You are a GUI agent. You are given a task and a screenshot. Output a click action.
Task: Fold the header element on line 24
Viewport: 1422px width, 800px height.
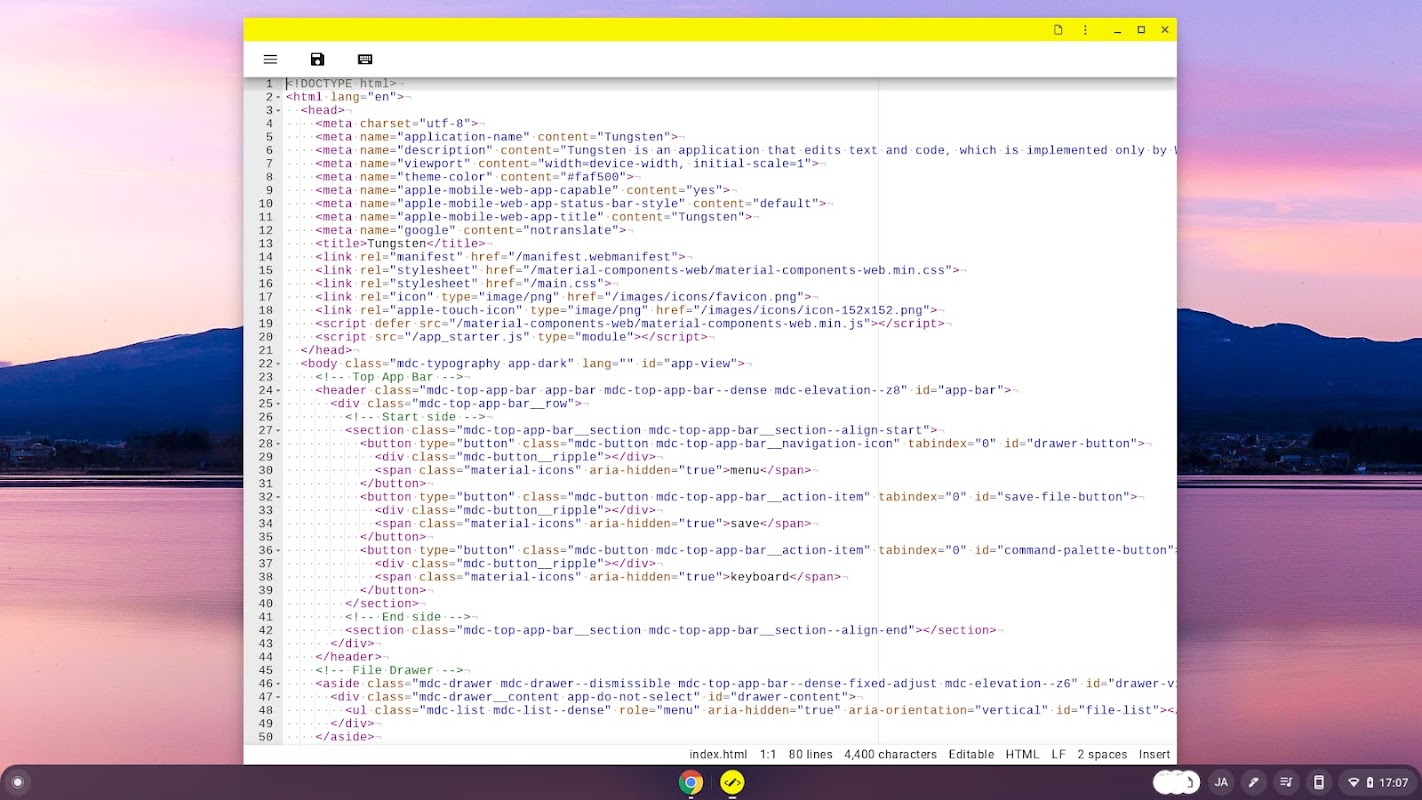pos(279,390)
